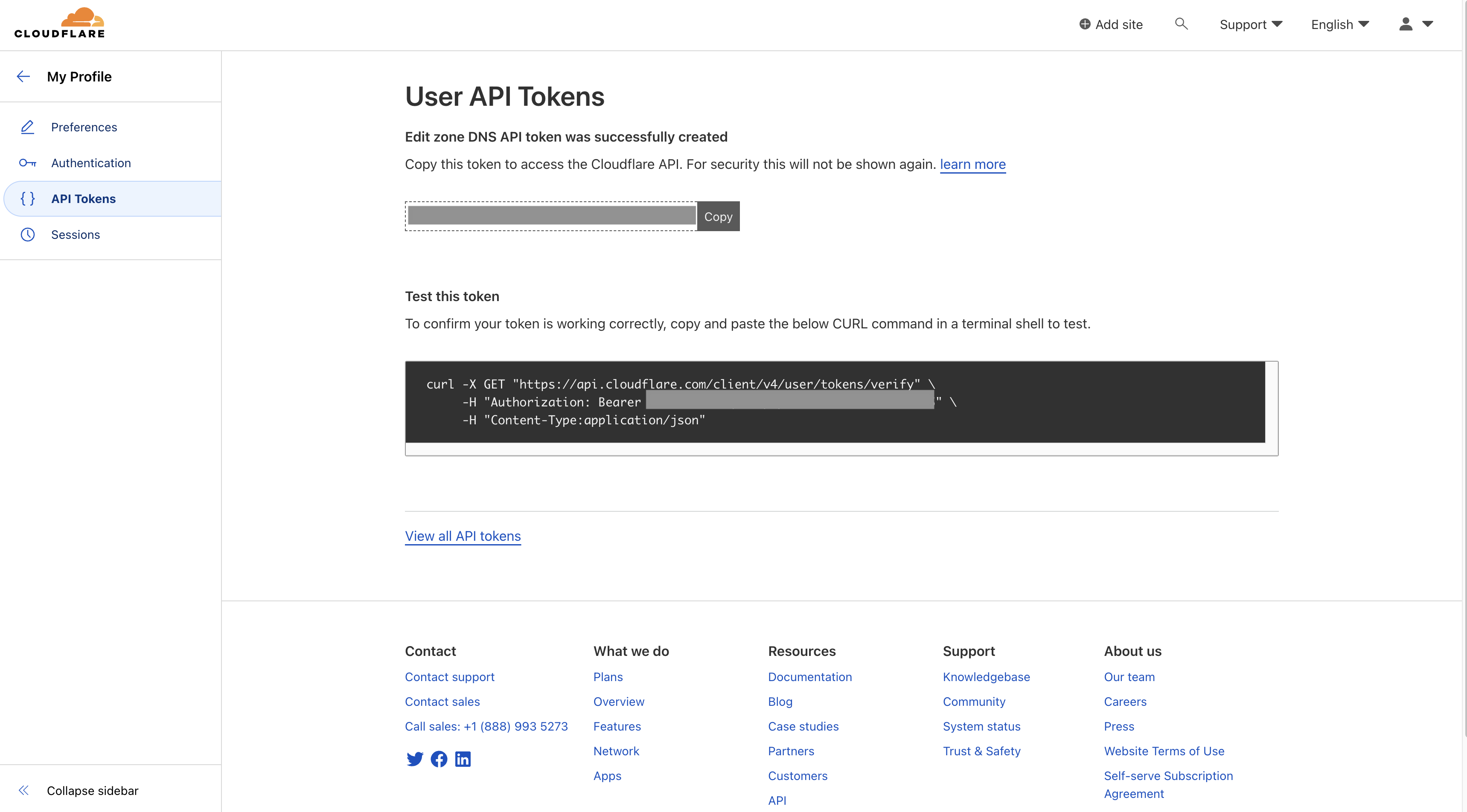Open the API footer link
1467x812 pixels.
click(x=777, y=800)
